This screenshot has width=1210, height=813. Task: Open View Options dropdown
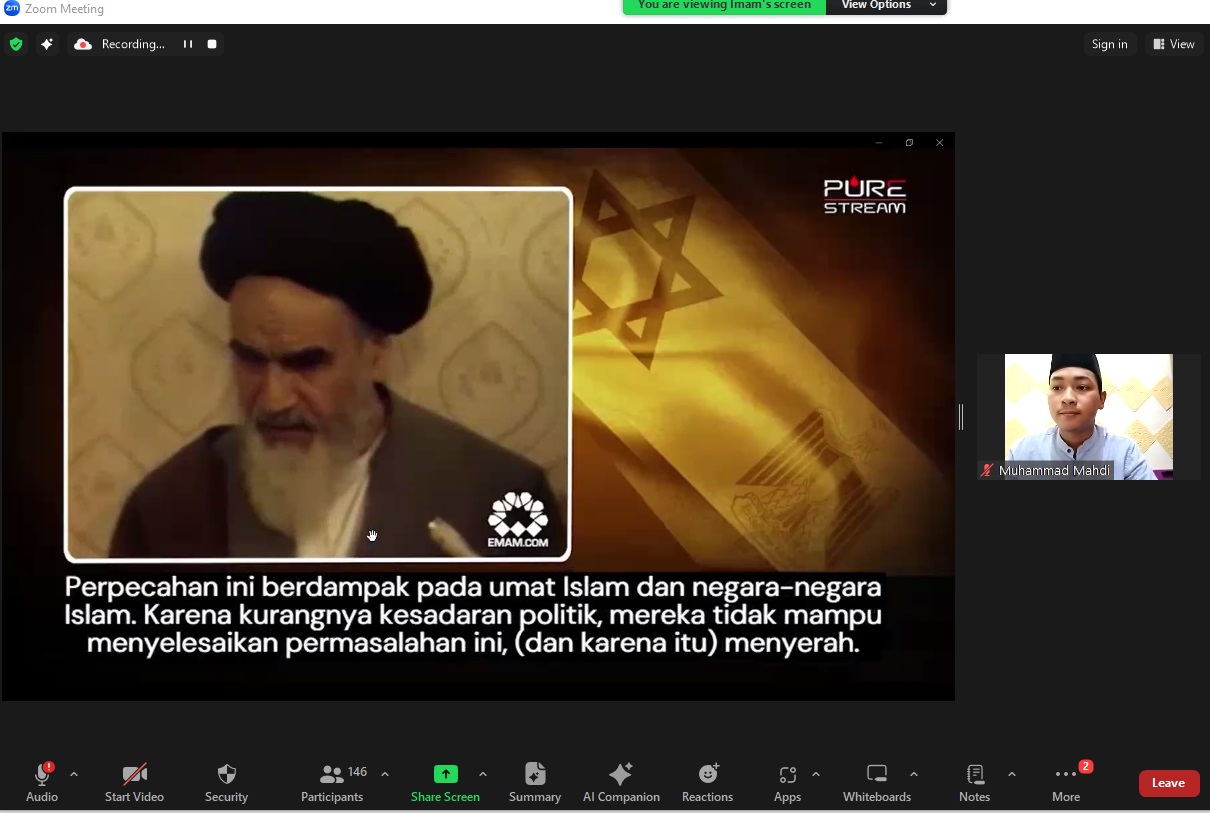(x=886, y=6)
